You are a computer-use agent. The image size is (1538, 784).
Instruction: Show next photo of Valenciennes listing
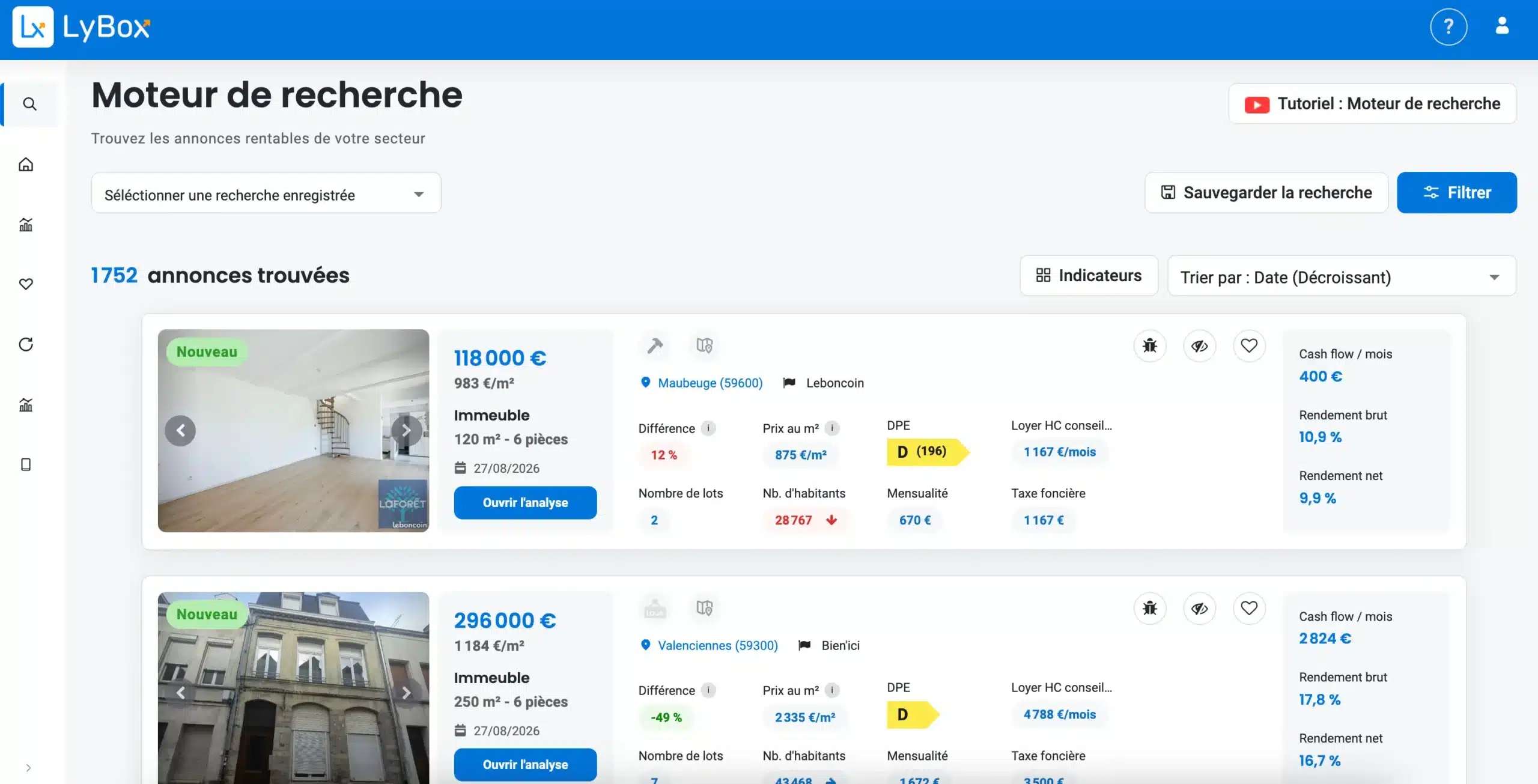407,693
